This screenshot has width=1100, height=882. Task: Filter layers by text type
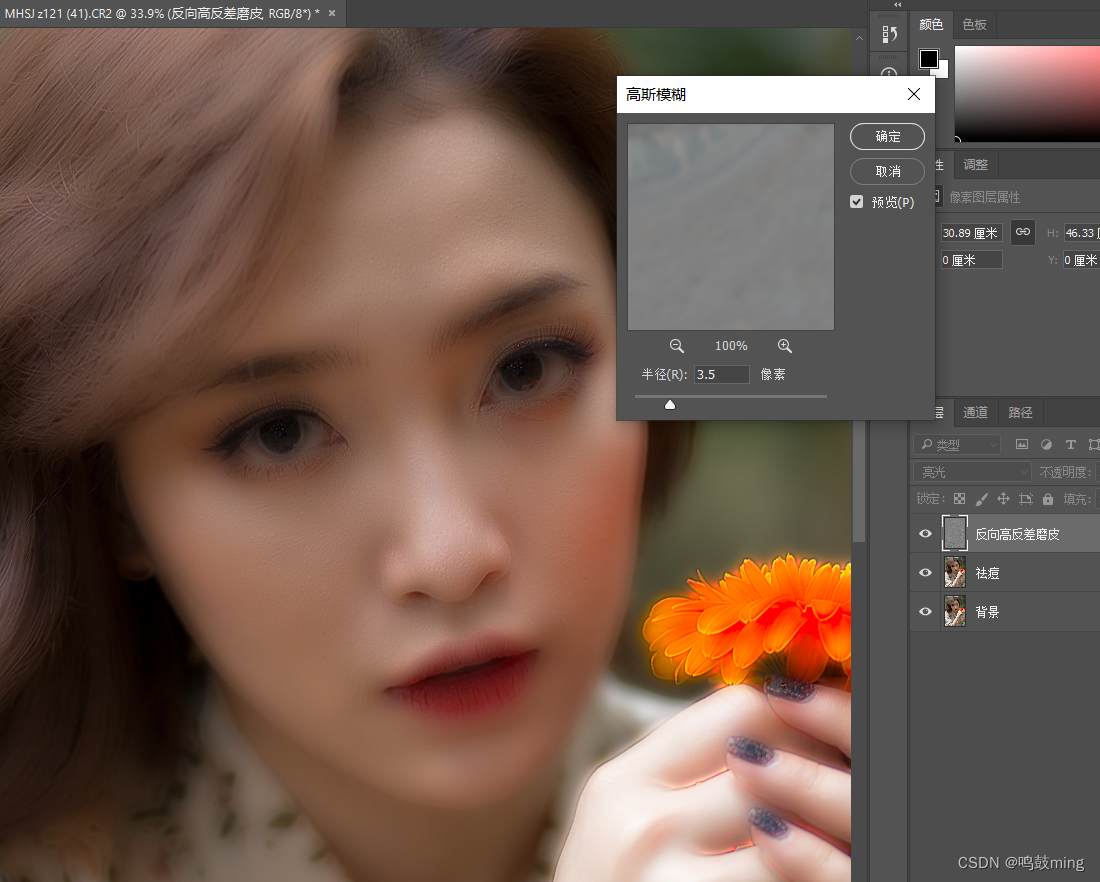tap(1070, 444)
